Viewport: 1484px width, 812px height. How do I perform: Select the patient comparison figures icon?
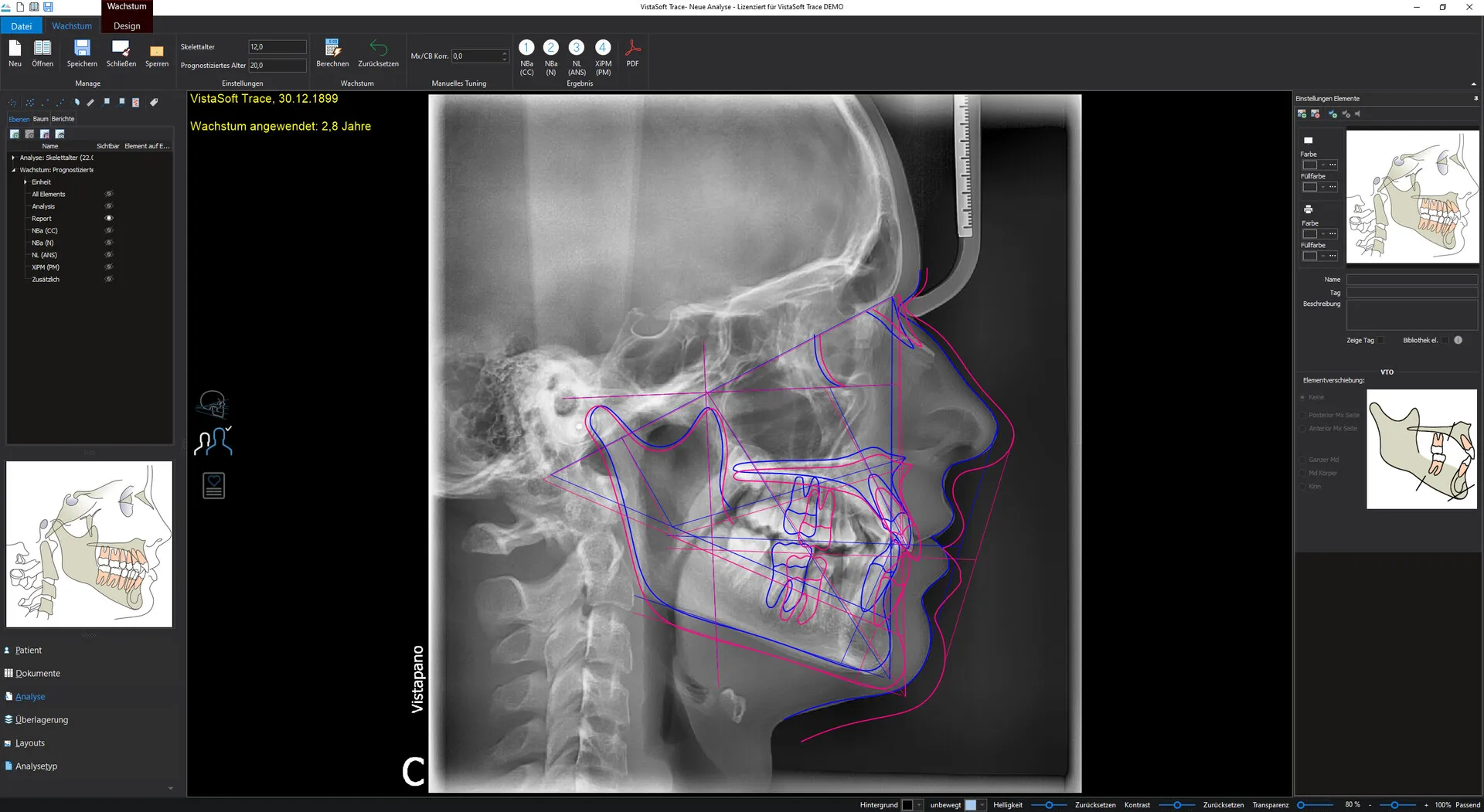pos(213,441)
